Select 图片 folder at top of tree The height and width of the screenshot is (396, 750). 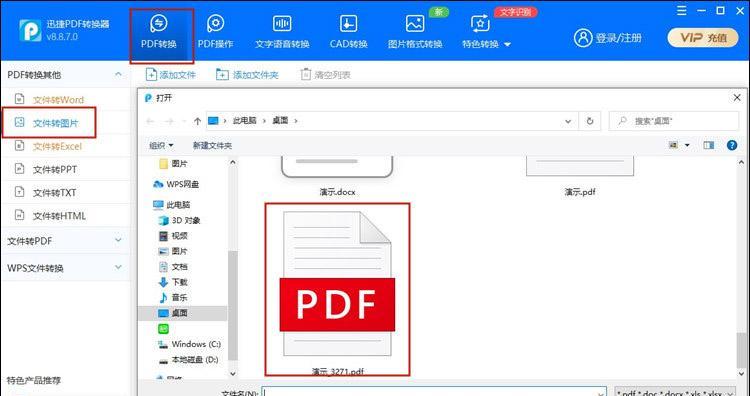(x=173, y=164)
